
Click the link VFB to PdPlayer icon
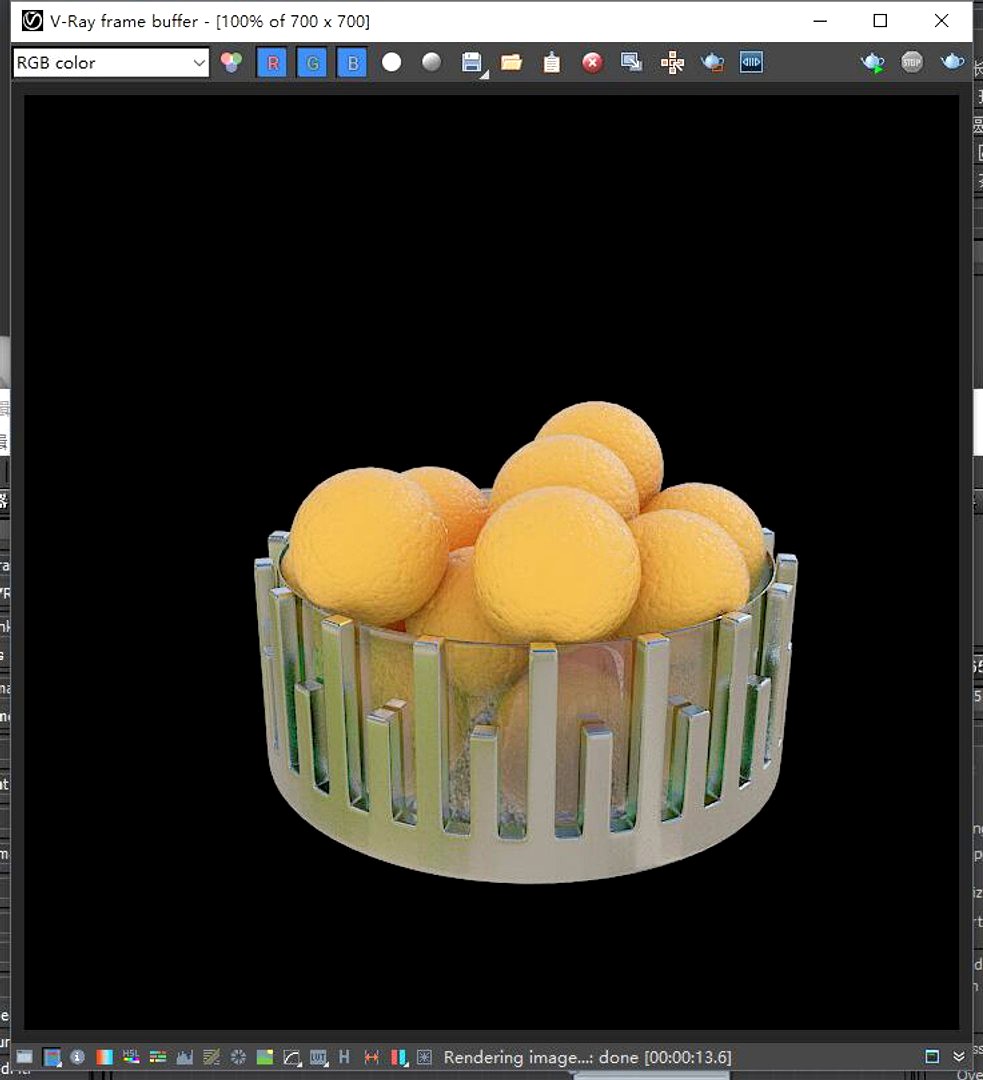pos(752,63)
